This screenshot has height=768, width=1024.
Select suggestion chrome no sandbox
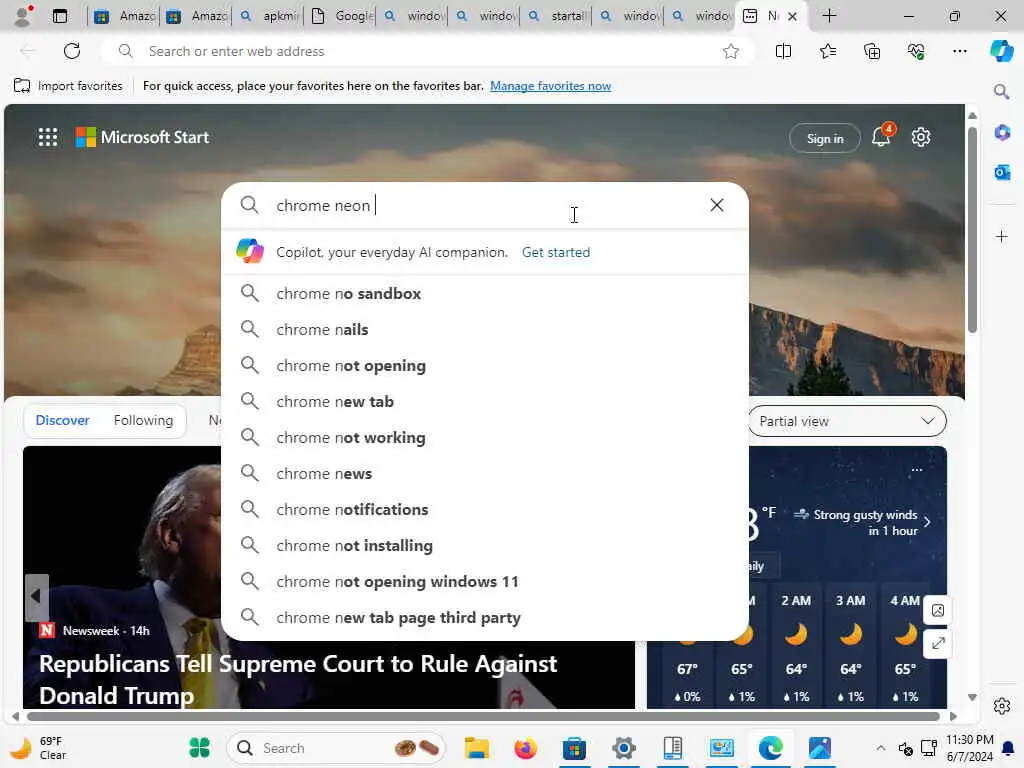[x=485, y=293]
